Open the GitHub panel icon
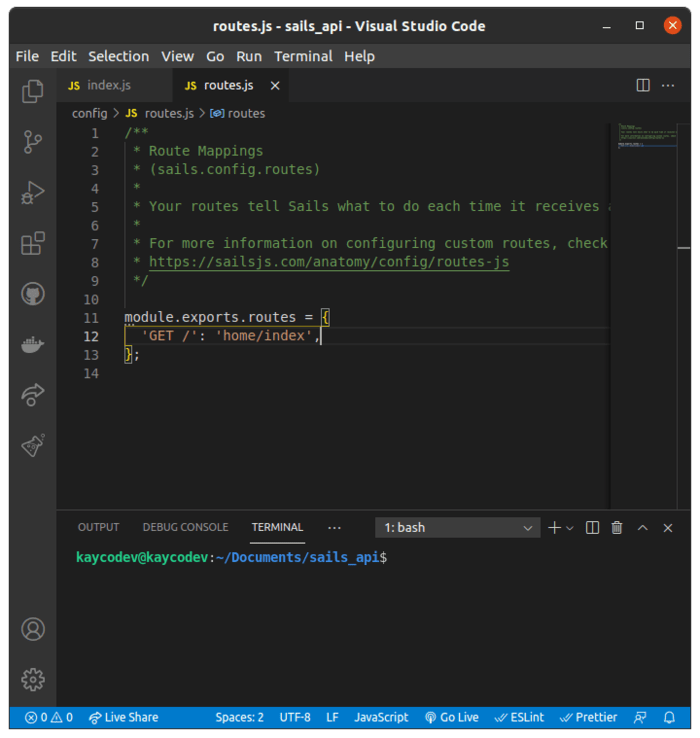 tap(32, 294)
